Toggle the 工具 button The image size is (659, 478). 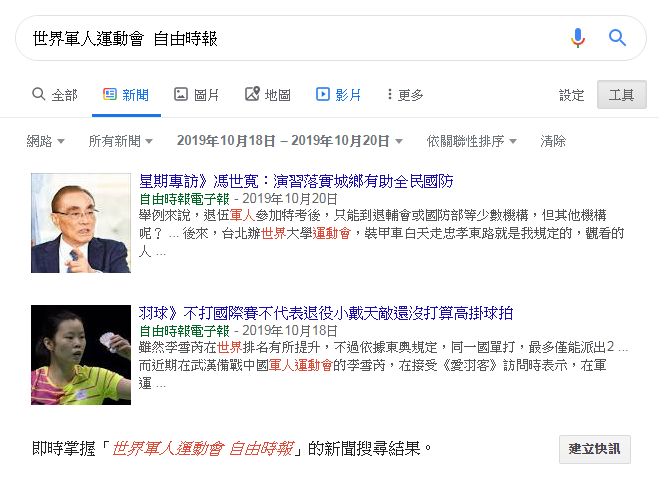pyautogui.click(x=622, y=95)
